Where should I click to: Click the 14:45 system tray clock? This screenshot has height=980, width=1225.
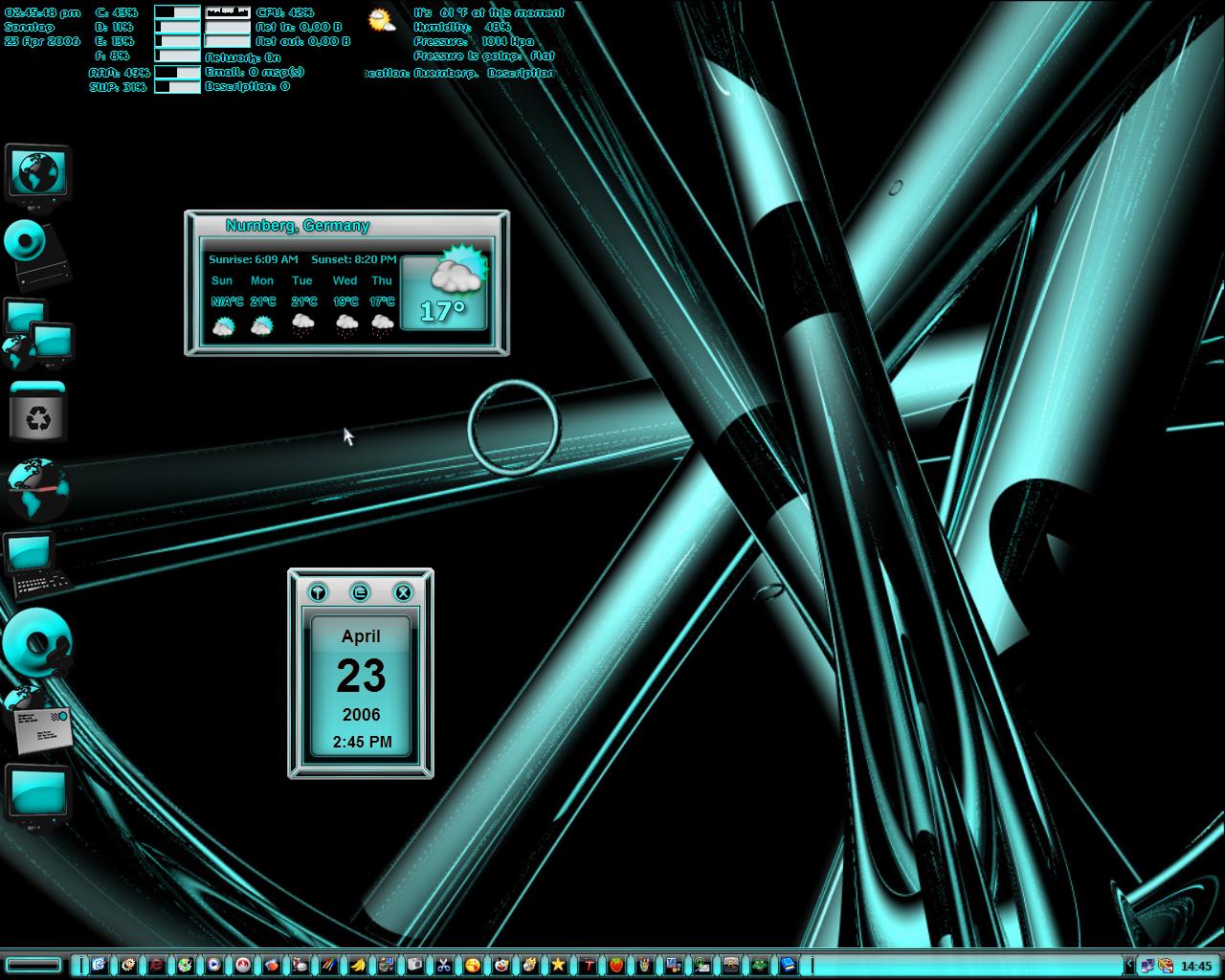(x=1195, y=966)
